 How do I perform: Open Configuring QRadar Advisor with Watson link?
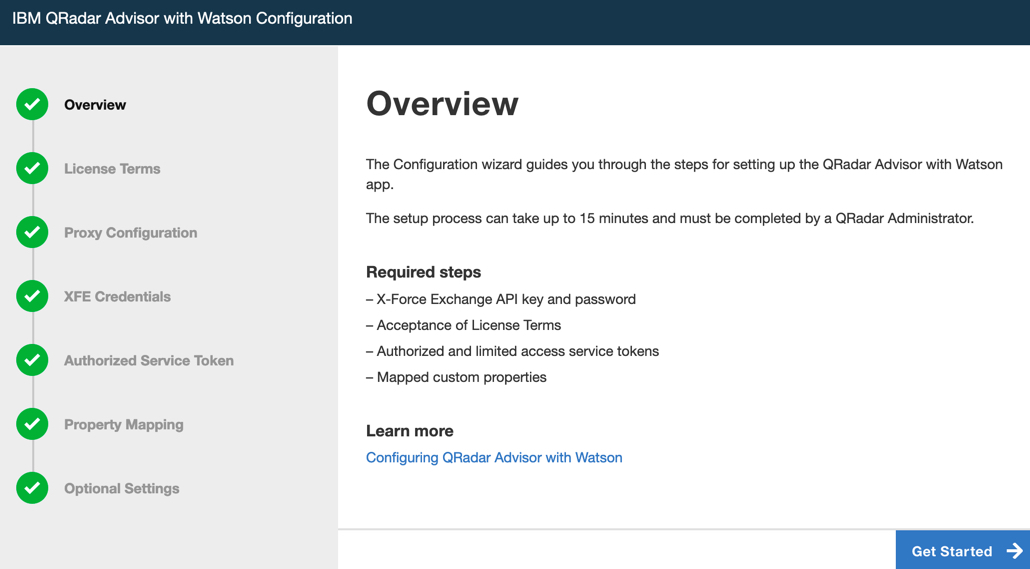click(x=494, y=457)
